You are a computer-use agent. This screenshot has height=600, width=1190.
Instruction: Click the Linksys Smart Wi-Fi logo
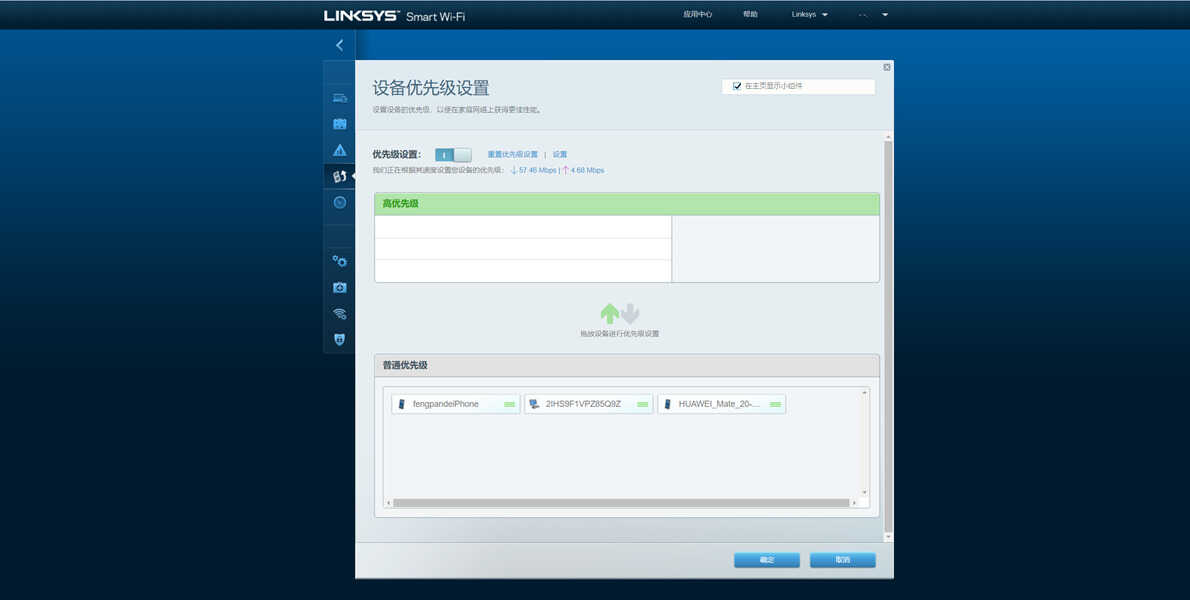click(x=395, y=16)
